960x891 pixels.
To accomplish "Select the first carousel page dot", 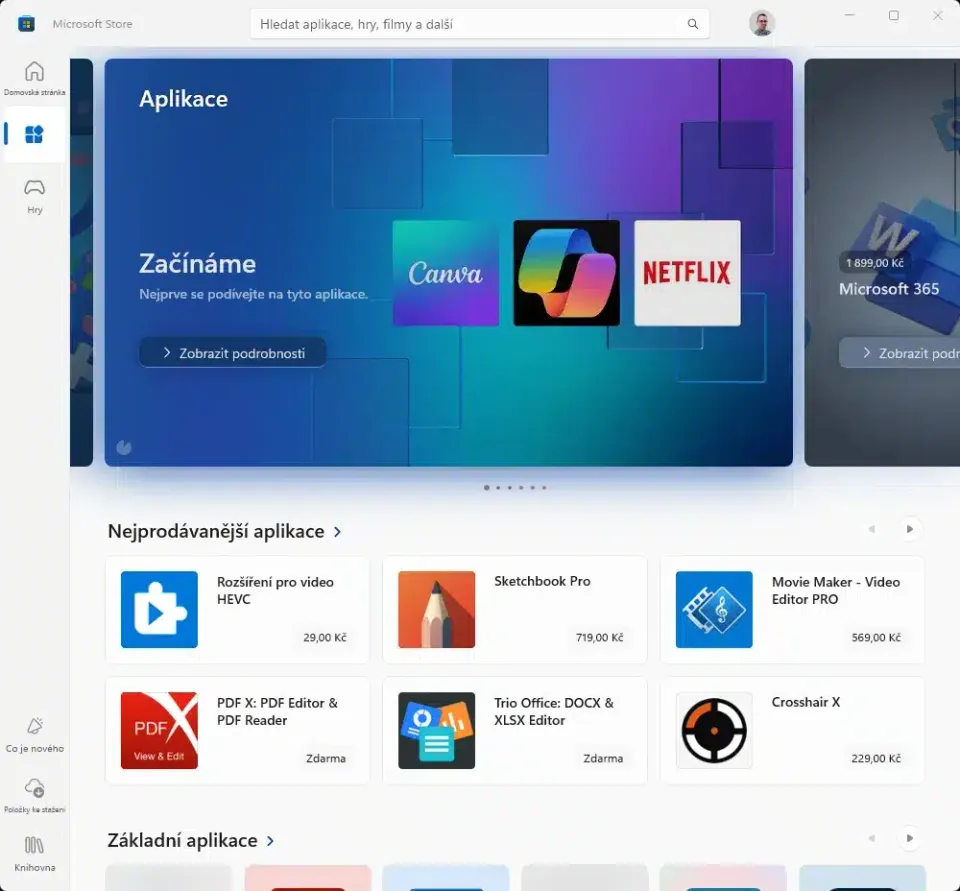I will click(486, 487).
